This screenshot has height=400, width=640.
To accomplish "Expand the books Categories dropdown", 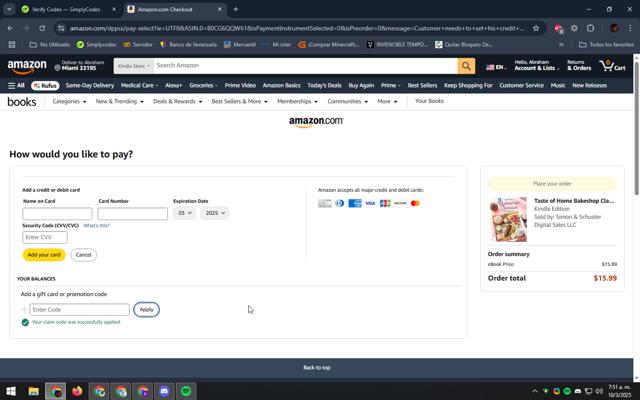I will [69, 101].
